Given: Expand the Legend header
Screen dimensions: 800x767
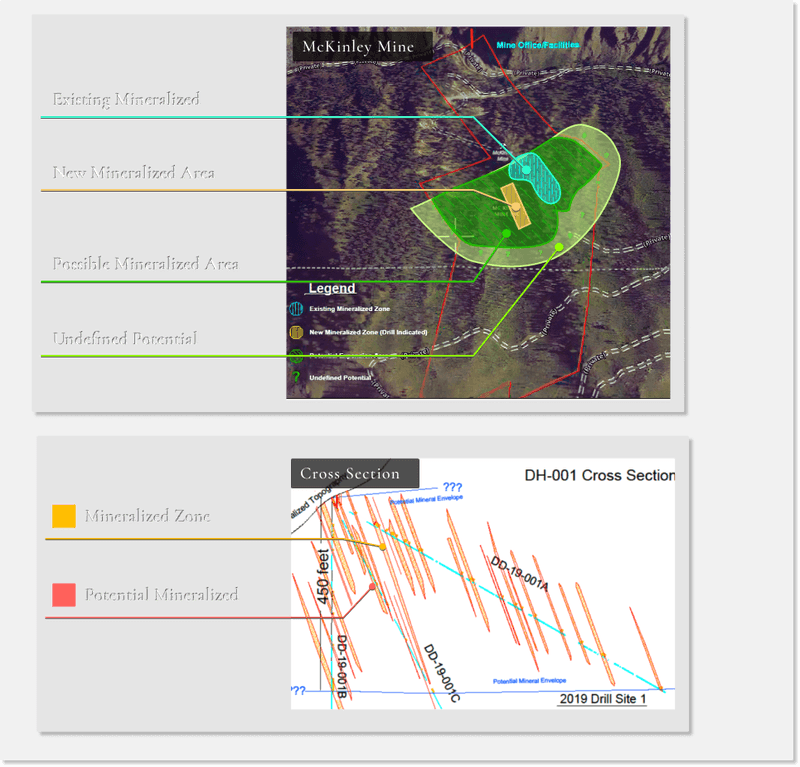Looking at the screenshot, I should (332, 288).
